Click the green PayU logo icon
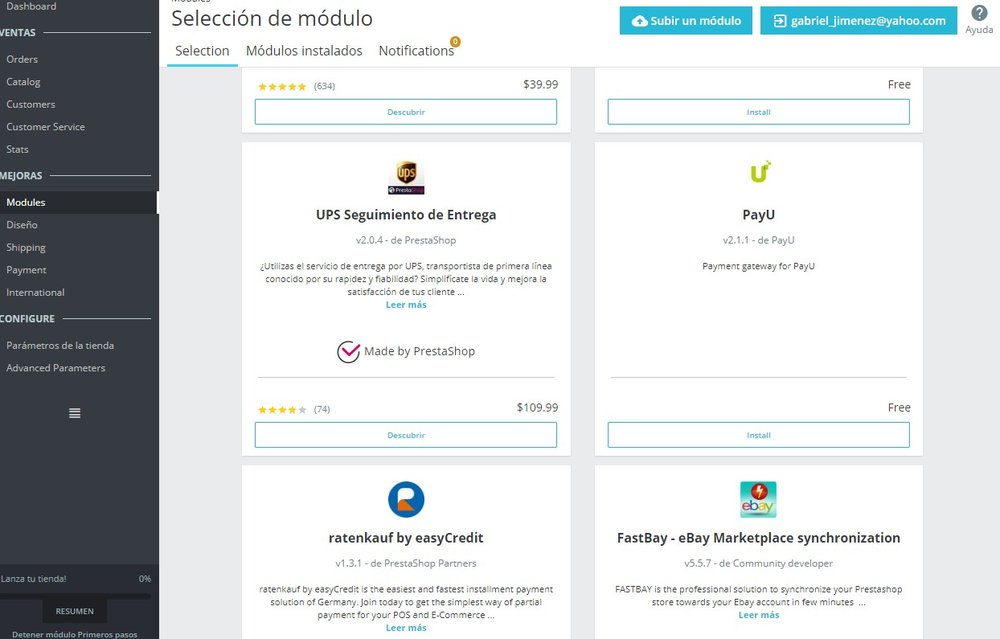1000x639 pixels. (760, 172)
